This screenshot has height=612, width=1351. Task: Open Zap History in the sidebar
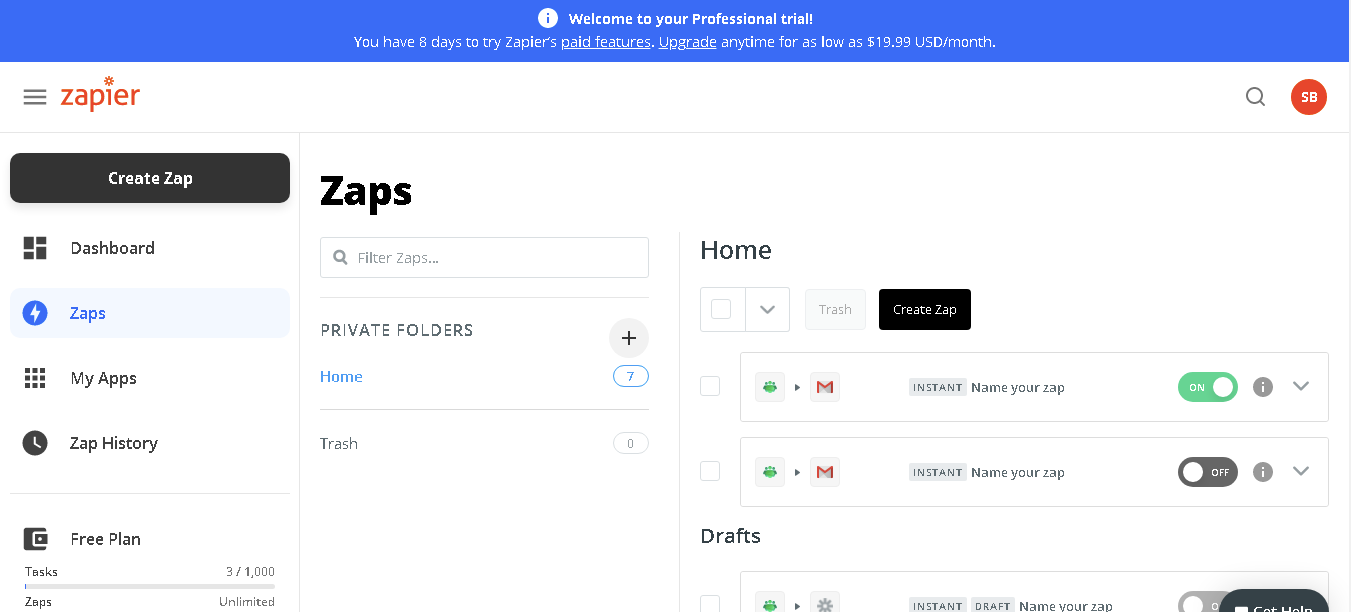[113, 443]
